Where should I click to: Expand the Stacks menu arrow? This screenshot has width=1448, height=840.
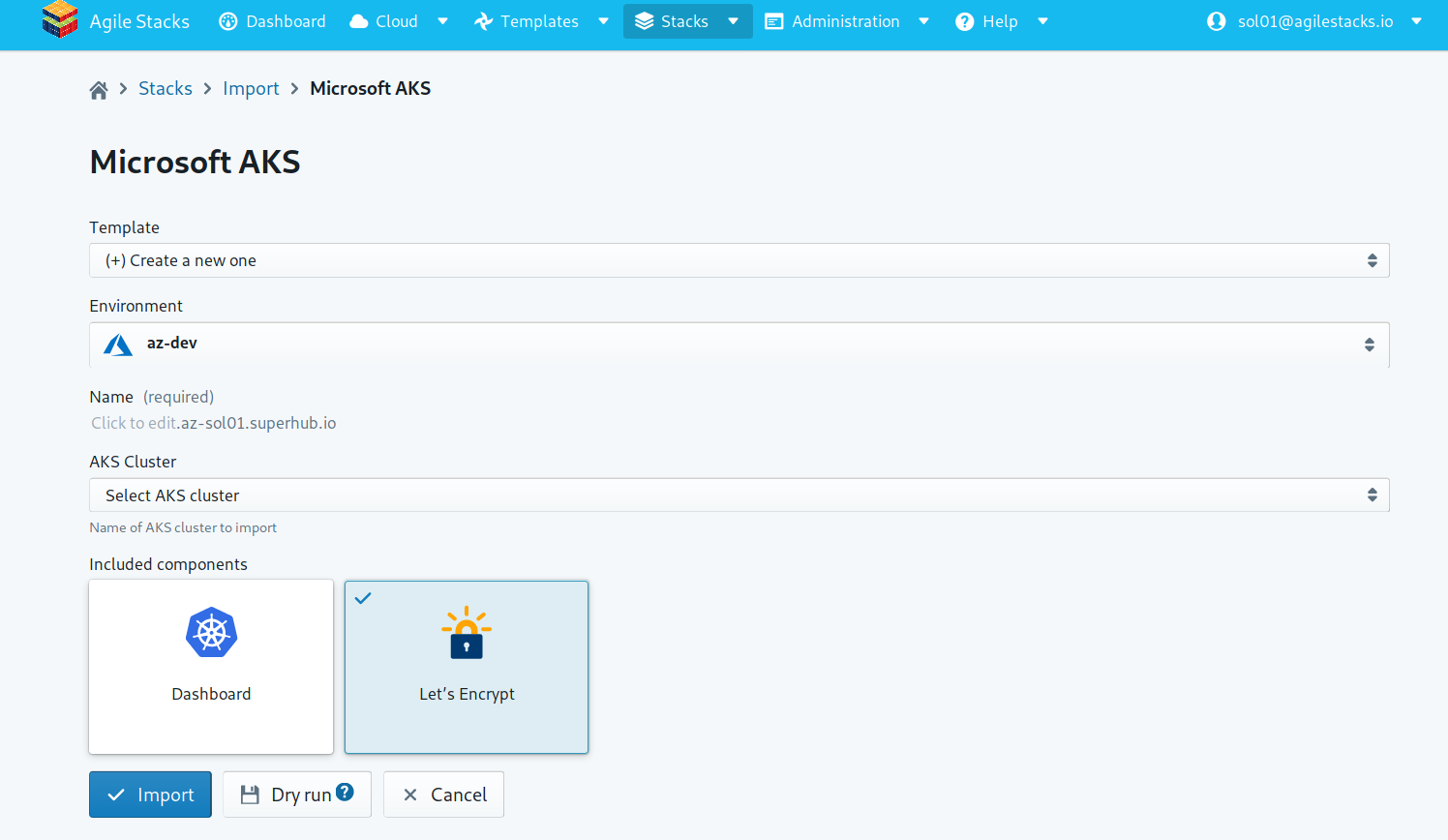[733, 21]
